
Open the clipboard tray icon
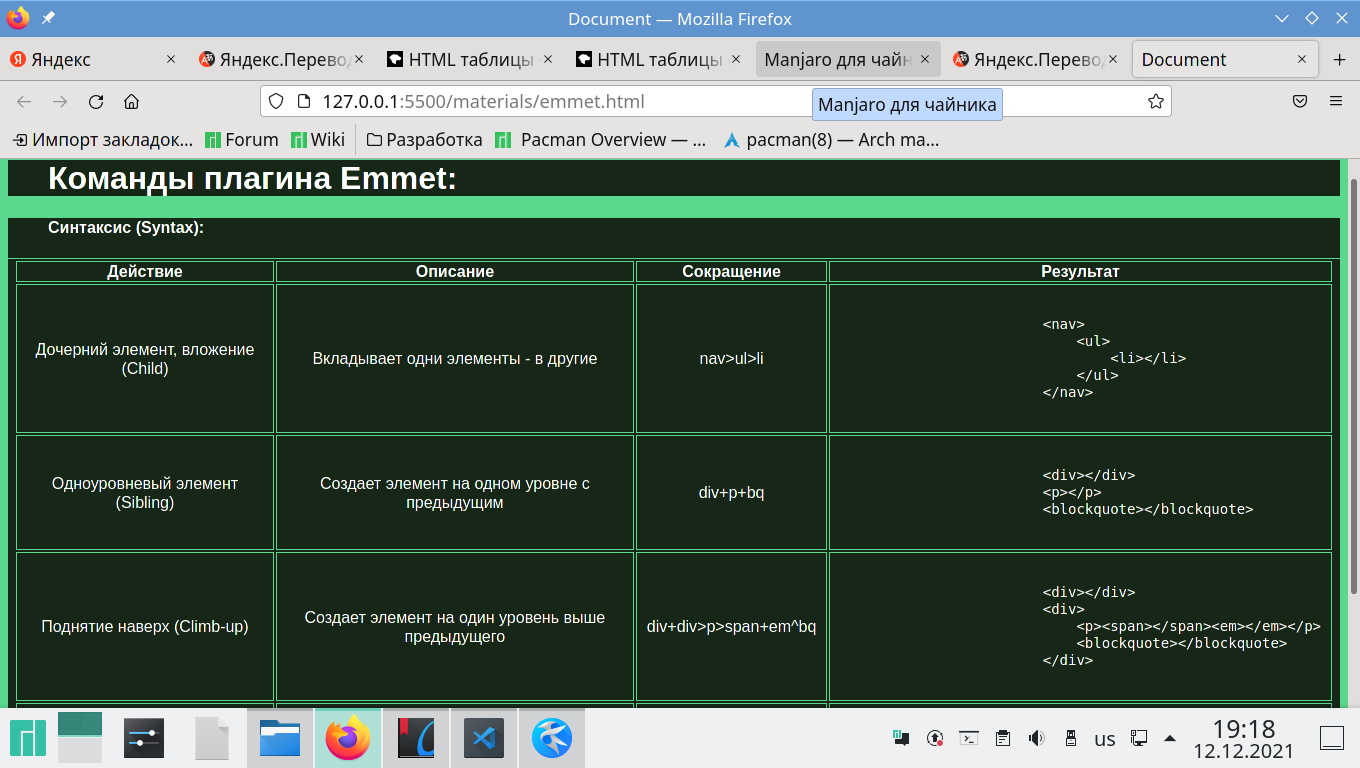coord(1002,738)
